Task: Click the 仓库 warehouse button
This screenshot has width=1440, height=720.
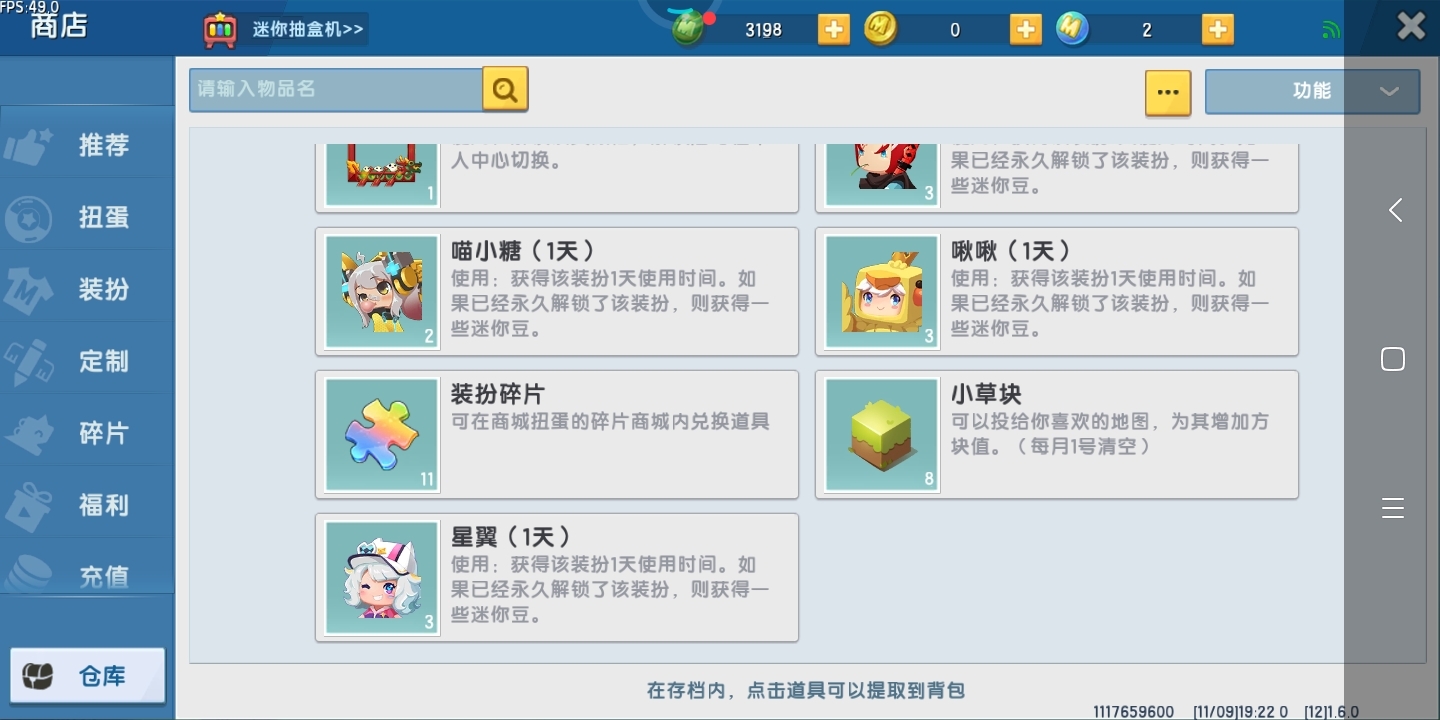Action: 87,676
